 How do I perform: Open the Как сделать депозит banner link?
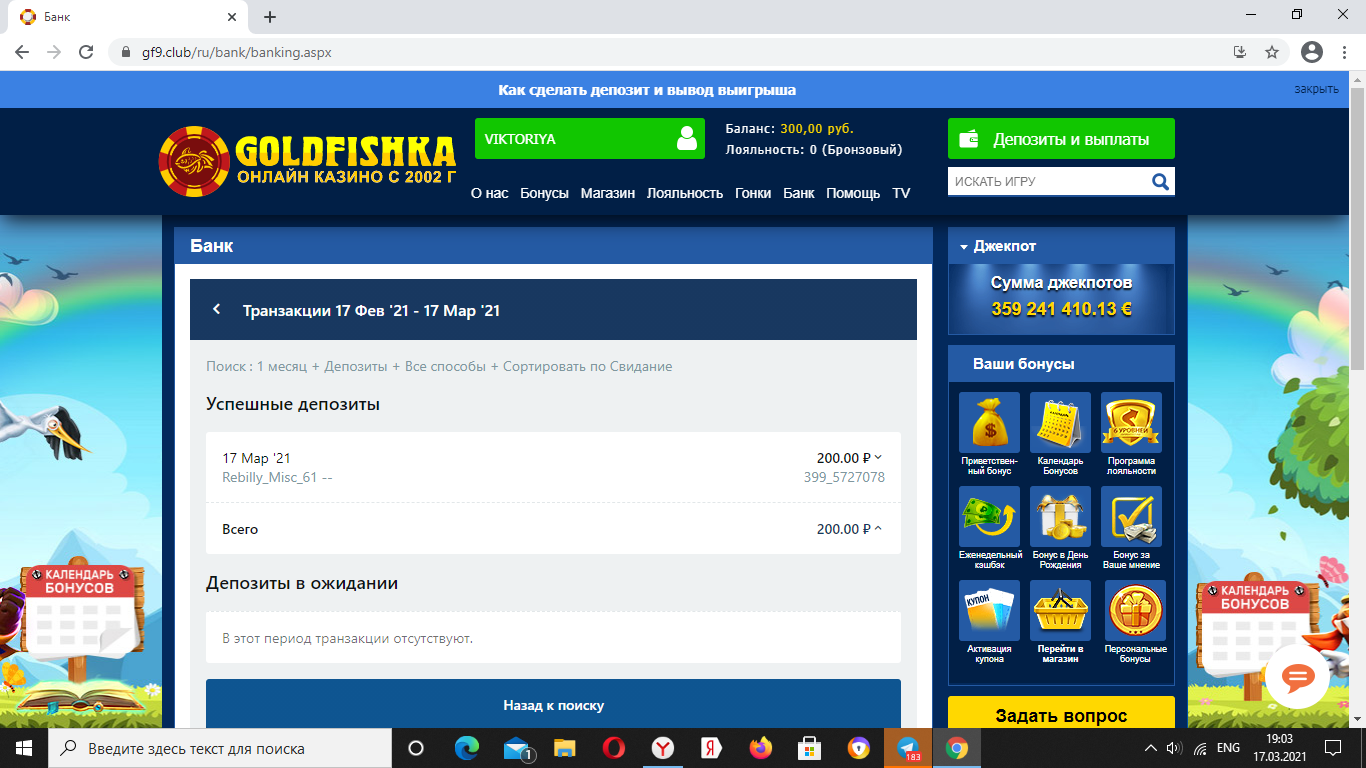[647, 90]
